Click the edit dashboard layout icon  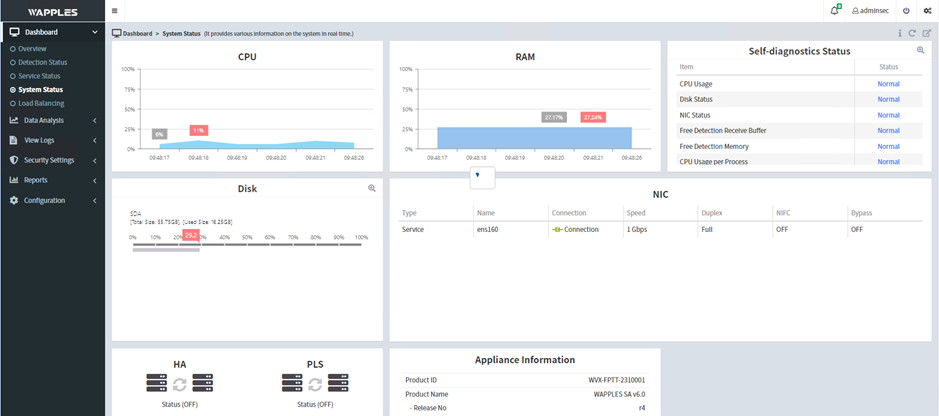(x=926, y=33)
